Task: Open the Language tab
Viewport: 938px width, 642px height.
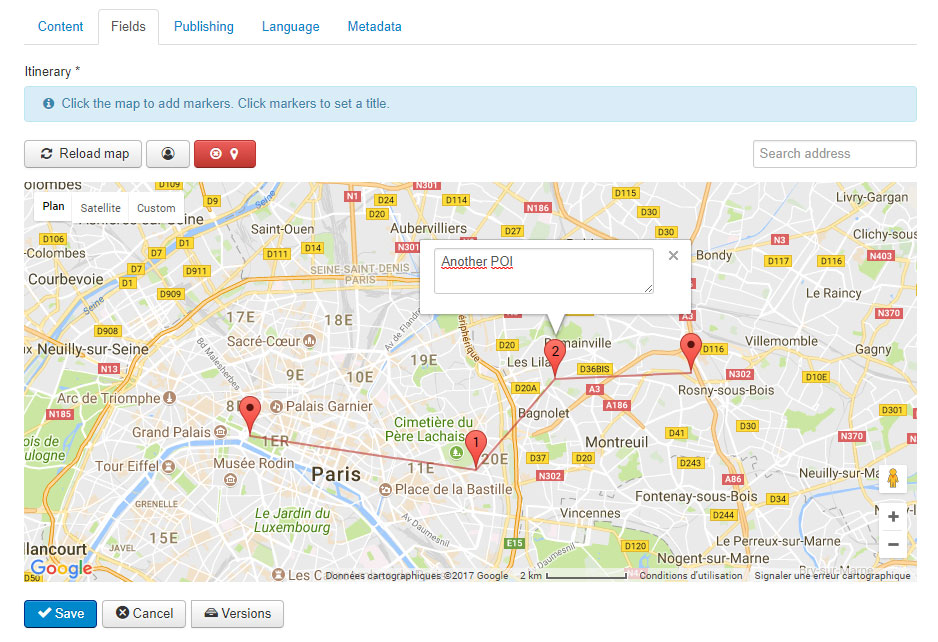Action: tap(290, 26)
